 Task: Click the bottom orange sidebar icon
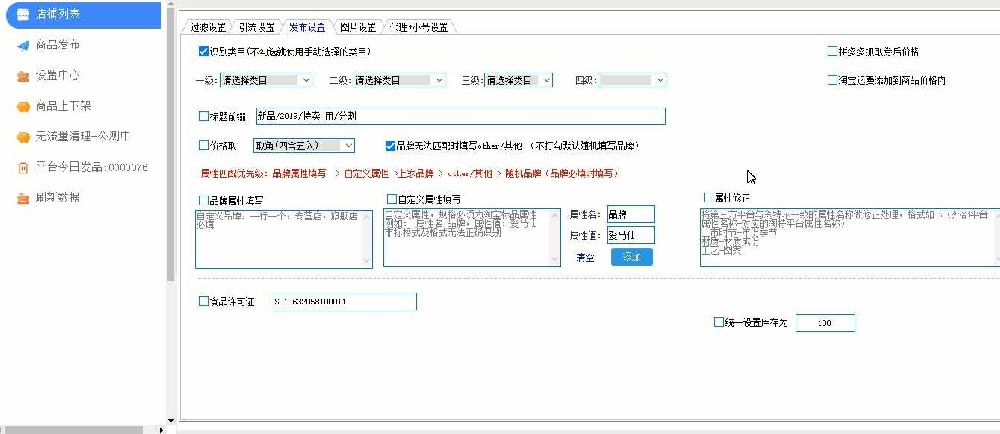coord(23,198)
